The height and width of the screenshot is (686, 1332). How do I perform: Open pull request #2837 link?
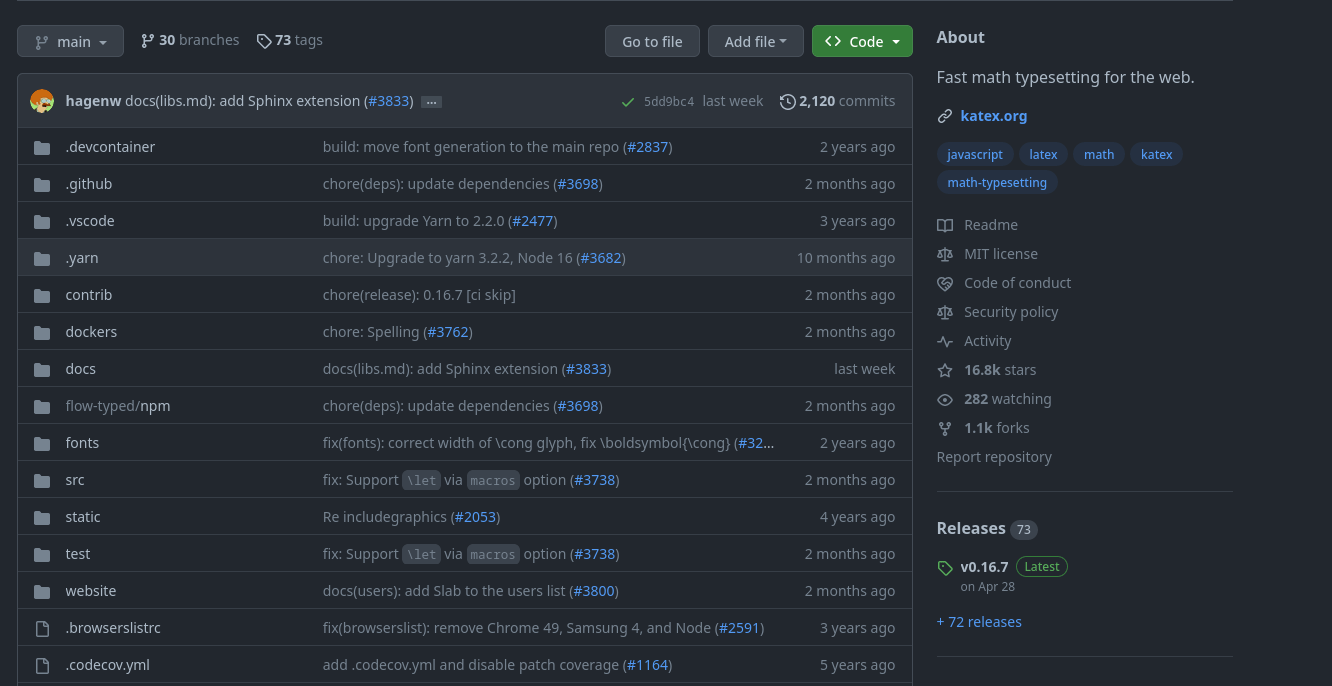click(648, 147)
